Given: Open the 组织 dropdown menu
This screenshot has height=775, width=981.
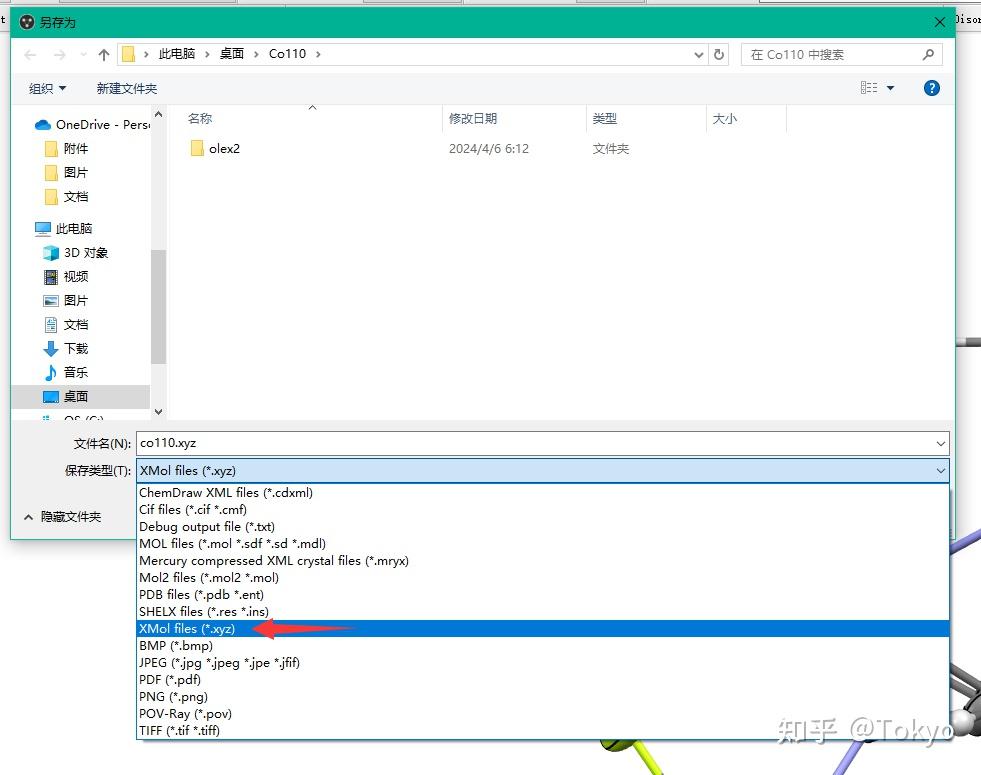Looking at the screenshot, I should coord(48,88).
